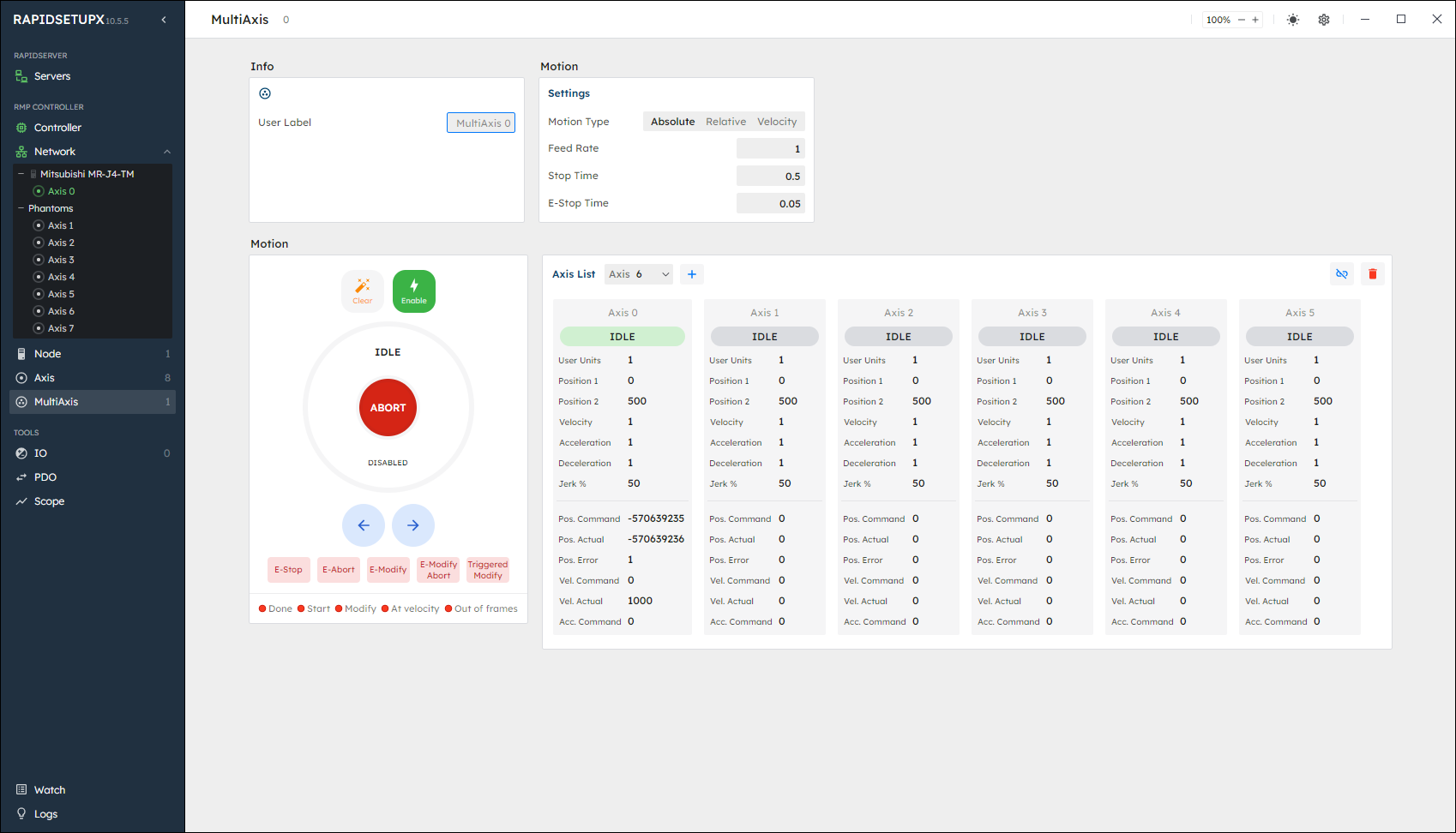Click the Axis 0 IDLE status badge
This screenshot has width=1456, height=833.
click(x=623, y=337)
